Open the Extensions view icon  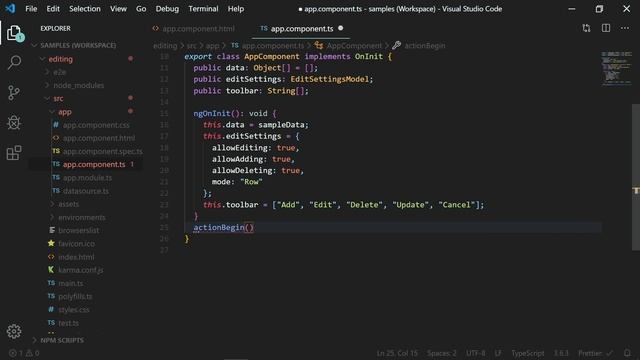(14, 153)
